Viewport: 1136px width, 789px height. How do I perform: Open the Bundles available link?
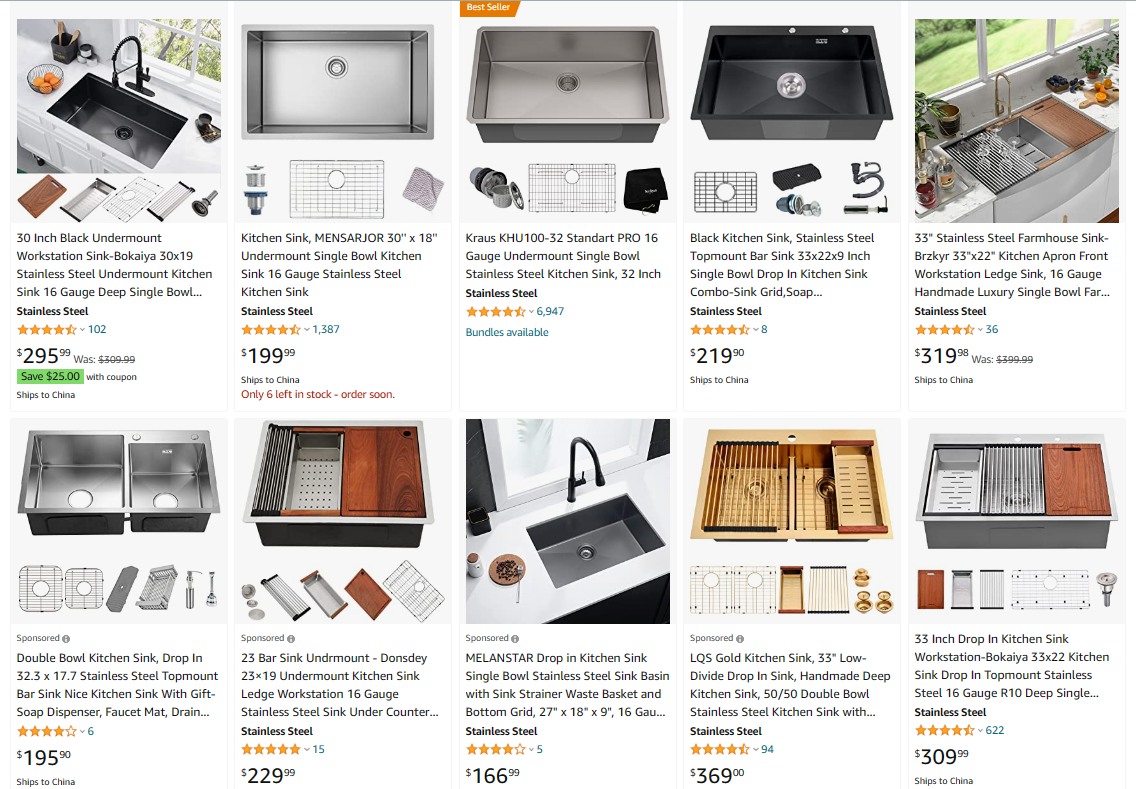tap(507, 333)
